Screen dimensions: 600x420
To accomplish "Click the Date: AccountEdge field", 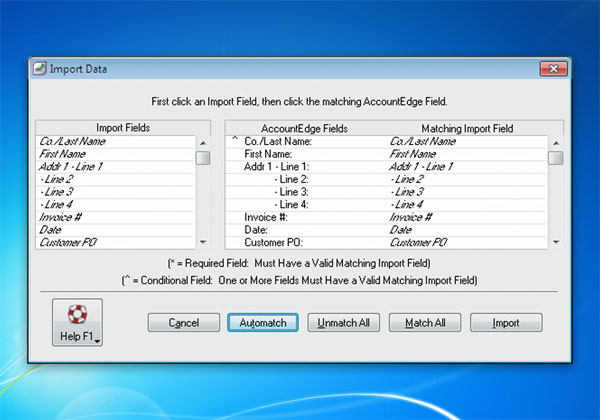I will (x=256, y=230).
